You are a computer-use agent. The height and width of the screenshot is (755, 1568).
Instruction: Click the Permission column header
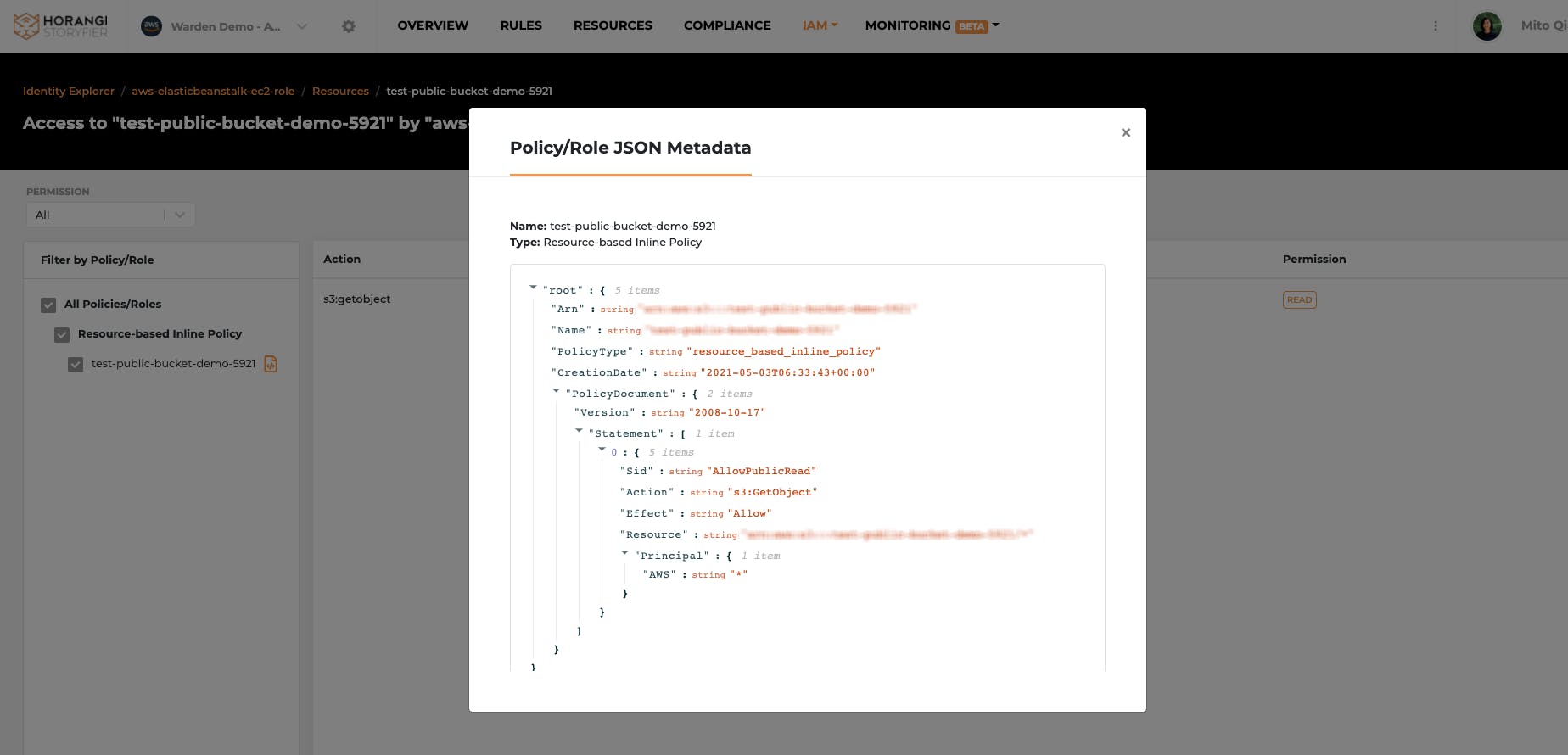pos(1313,260)
